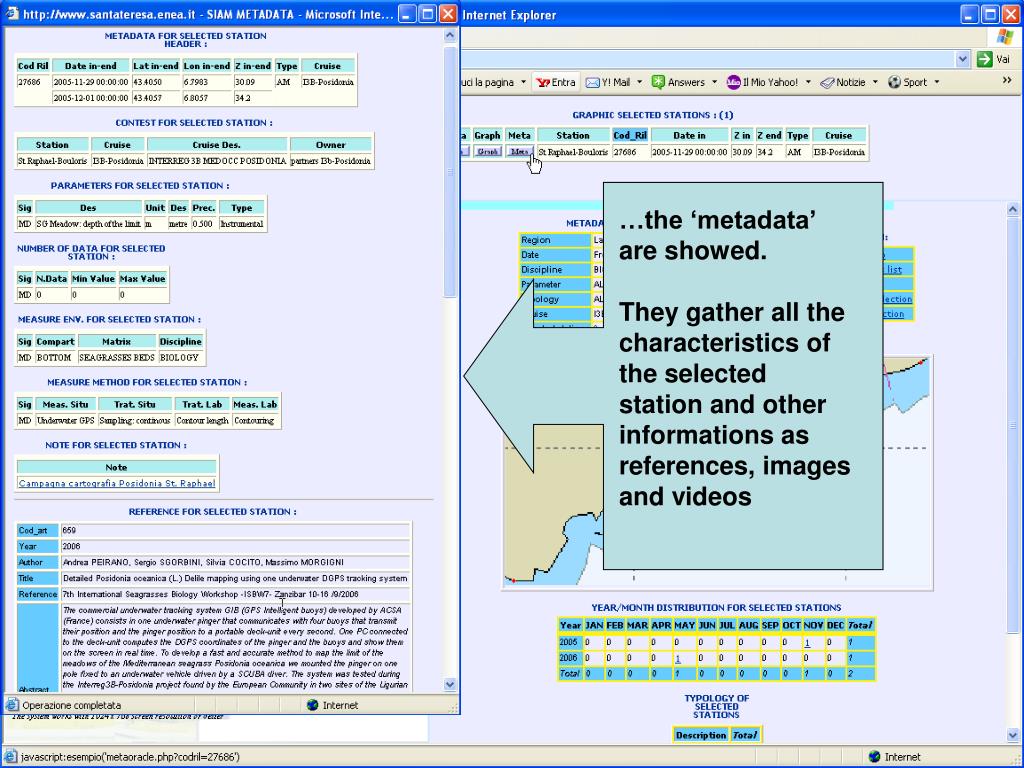The image size is (1024, 768).
Task: Open address bar dropdown arrow
Action: click(963, 59)
